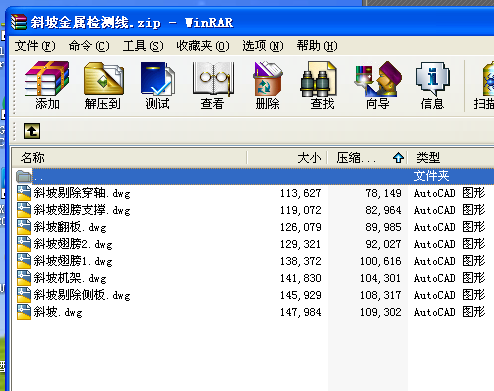
Task: Click packed size value 89,985
Action: click(x=383, y=227)
